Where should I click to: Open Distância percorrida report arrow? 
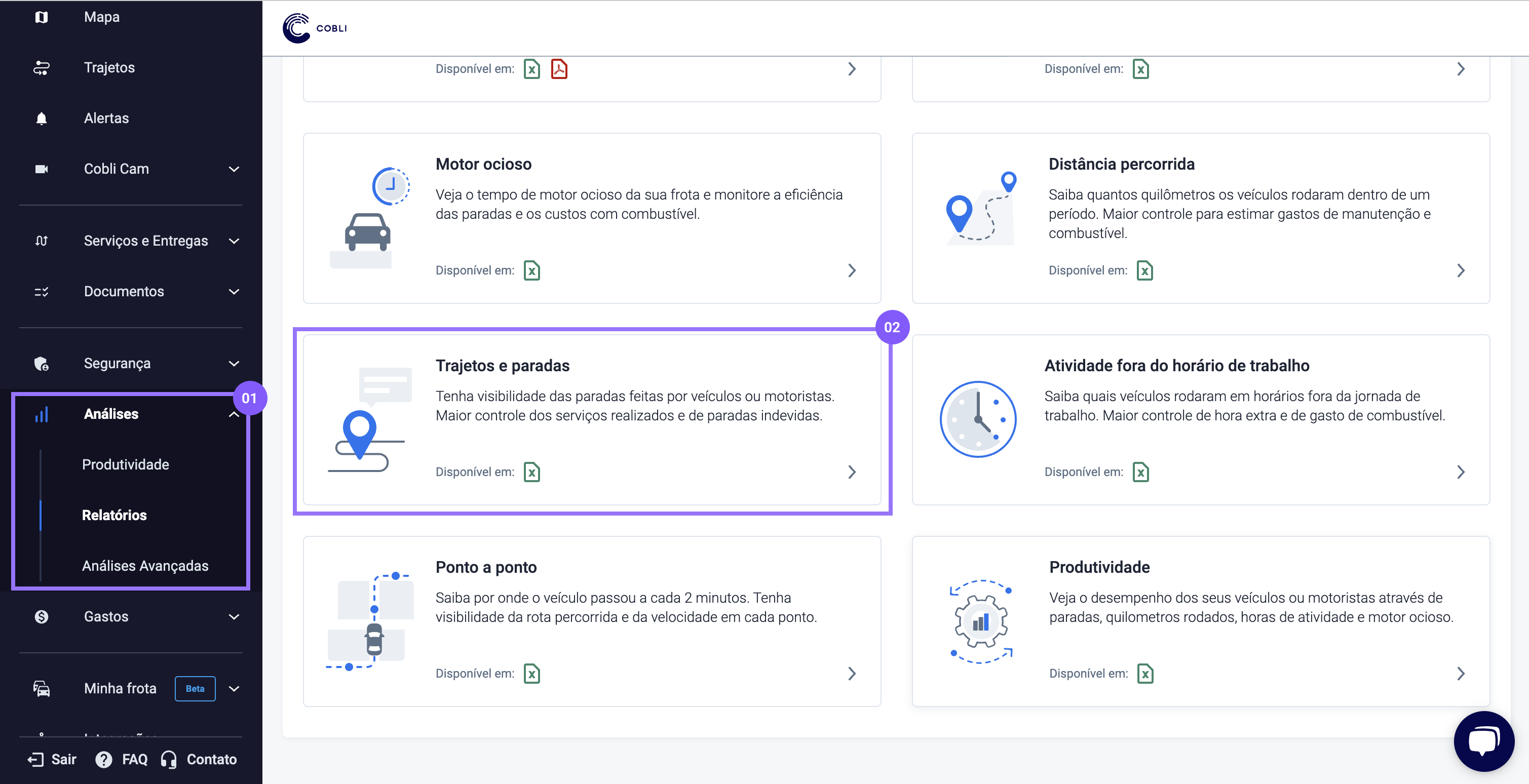pos(1461,270)
